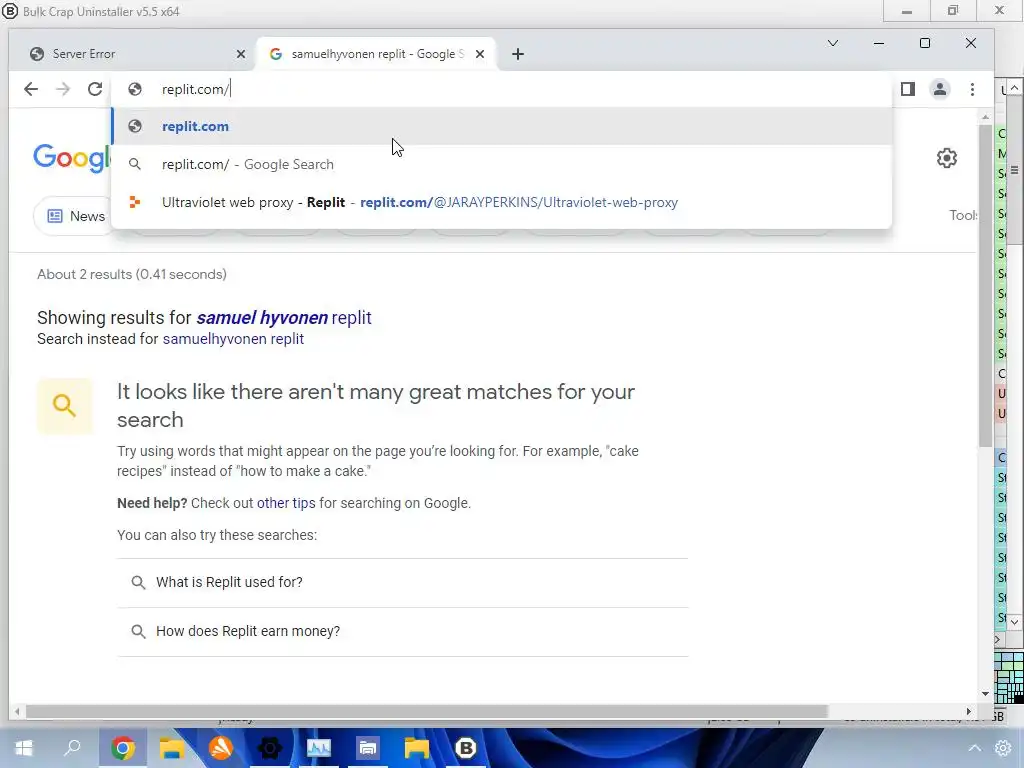Viewport: 1024px width, 768px height.
Task: Choose the 'replit.com/ - Google Search' suggestion
Action: tap(502, 164)
